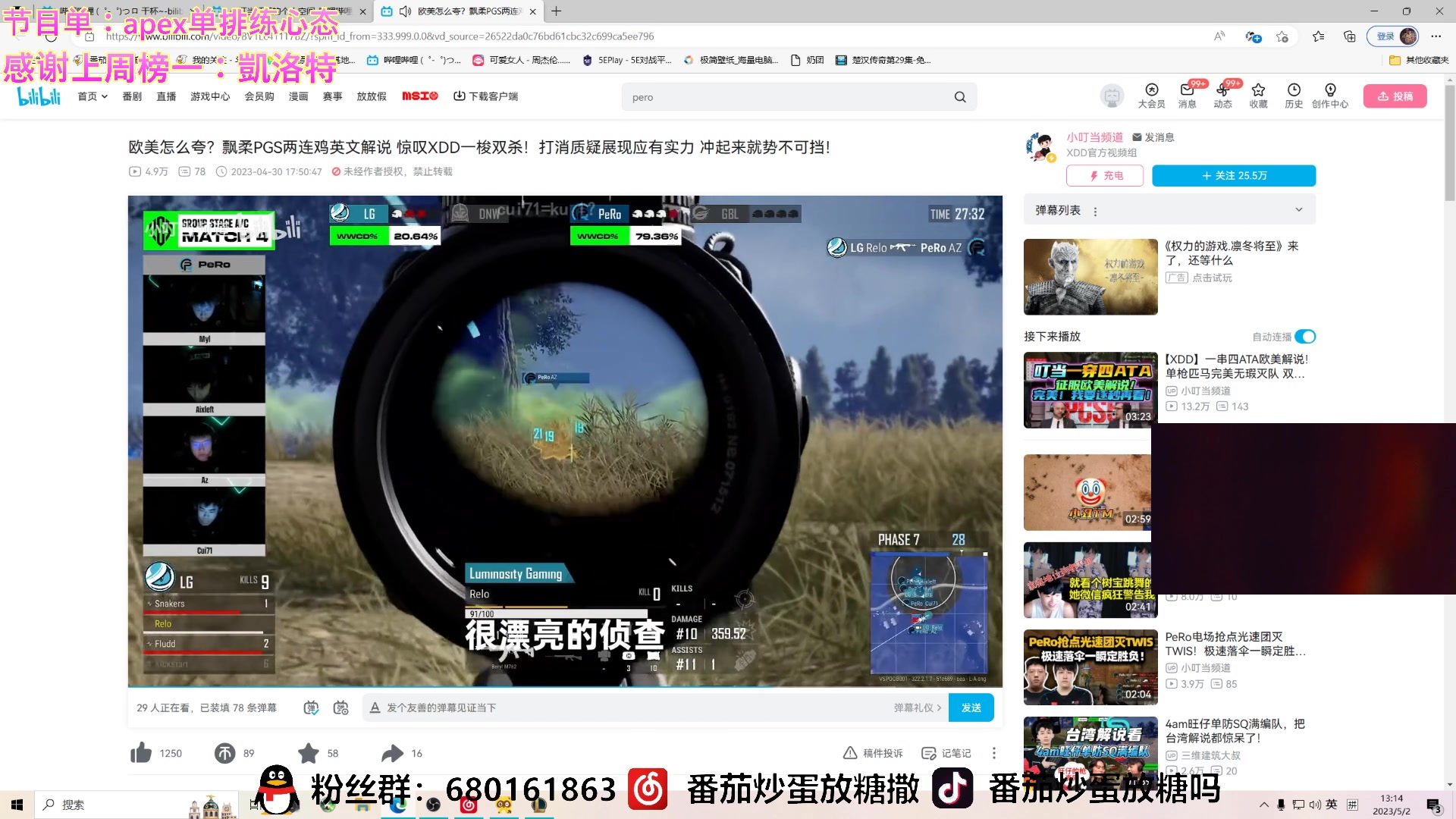Open browser settings ellipsis menu
The image size is (1456, 819).
click(x=1436, y=36)
